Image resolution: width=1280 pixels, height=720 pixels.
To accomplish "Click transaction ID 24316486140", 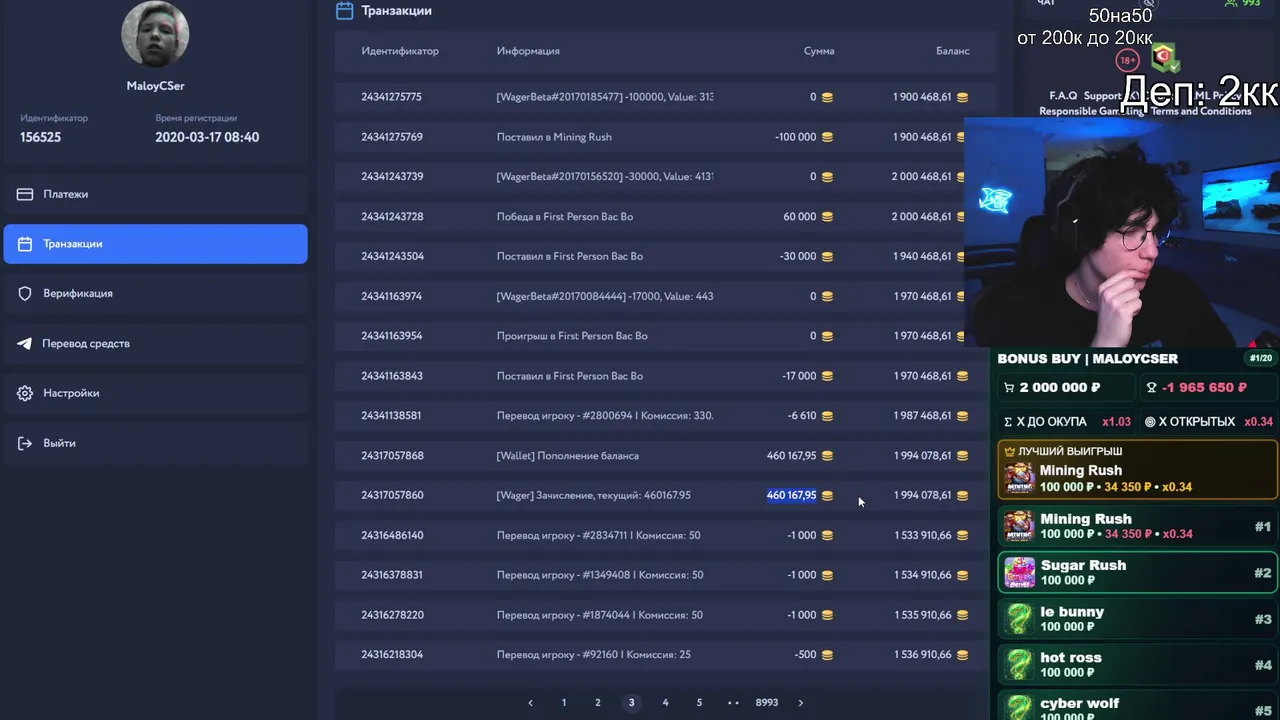I will pos(392,535).
